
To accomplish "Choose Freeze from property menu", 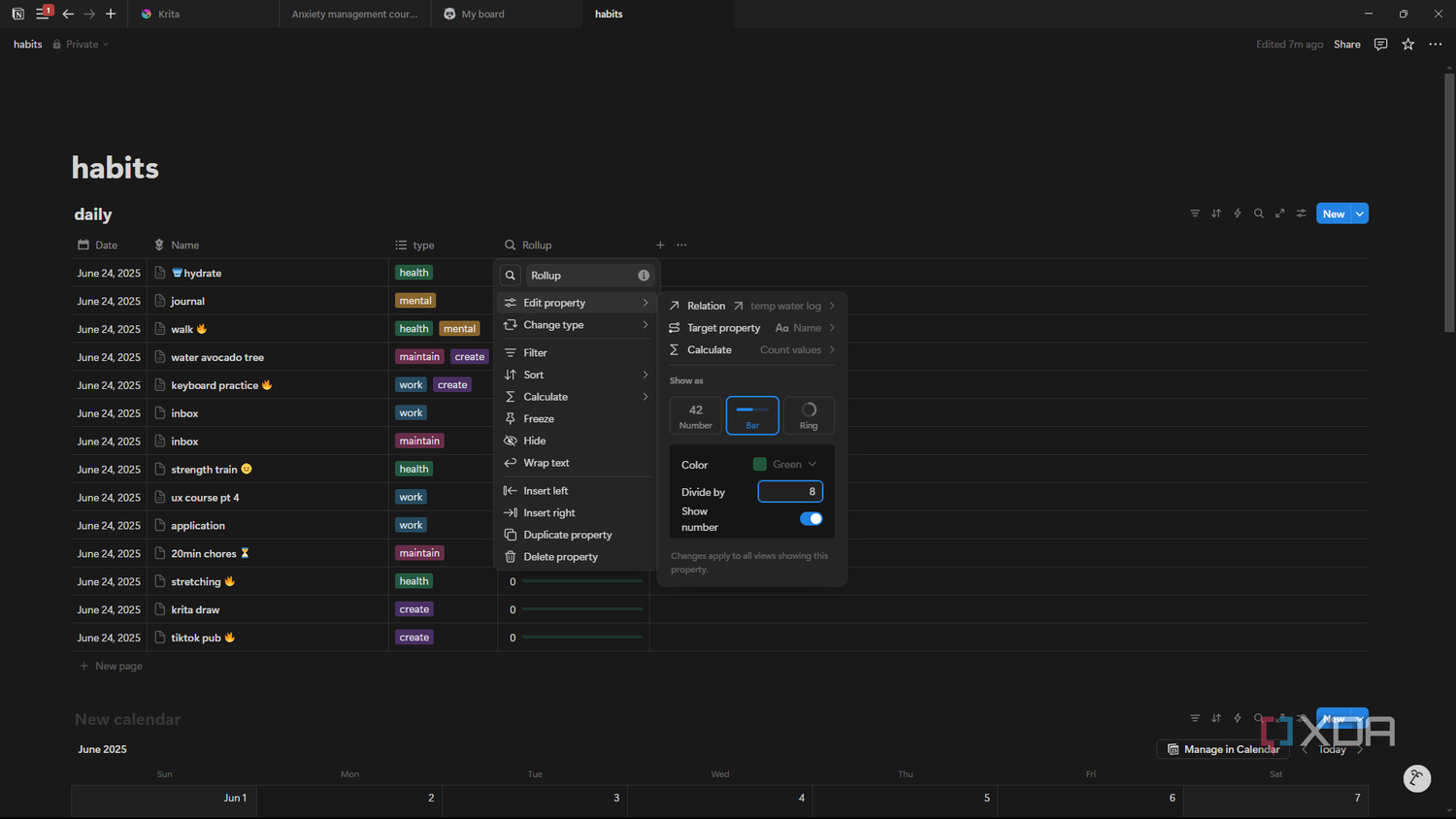I will click(x=577, y=419).
